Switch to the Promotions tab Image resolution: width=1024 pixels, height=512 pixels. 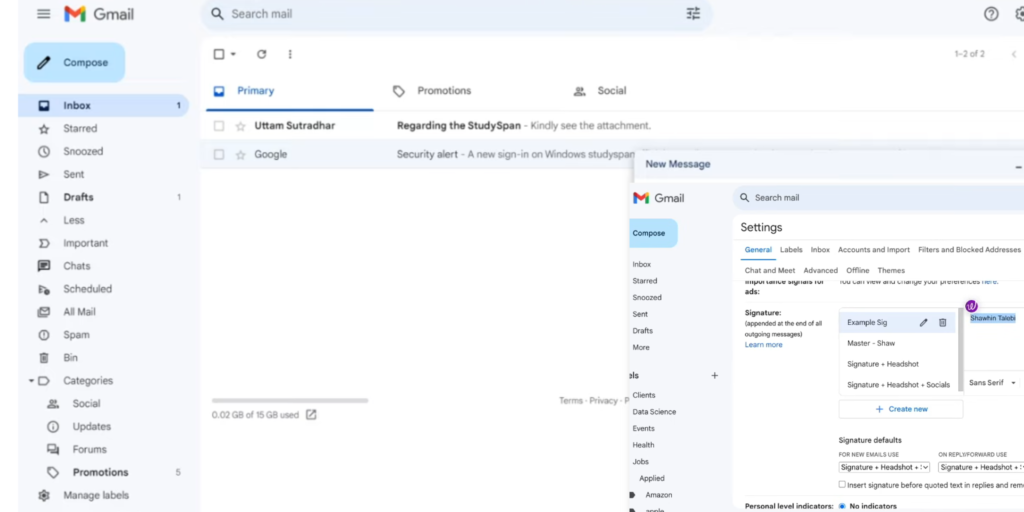point(443,91)
